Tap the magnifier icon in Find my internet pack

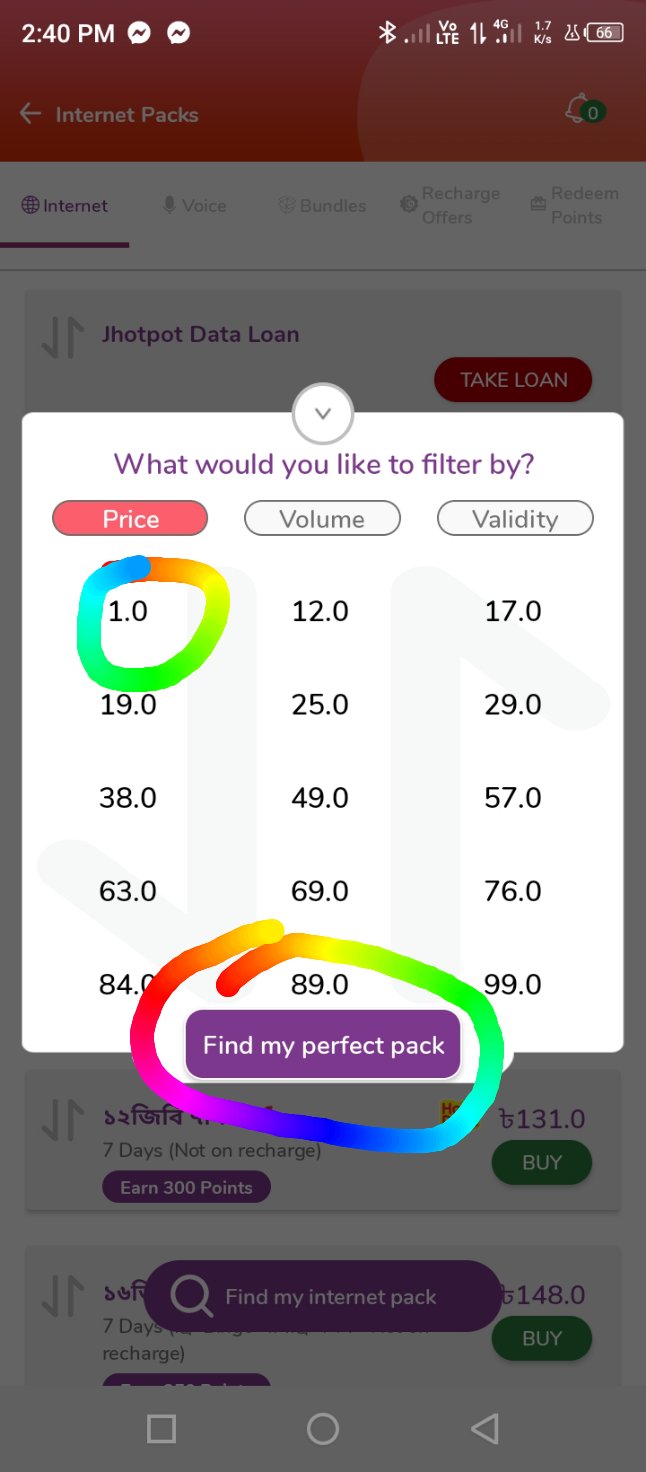point(191,1296)
